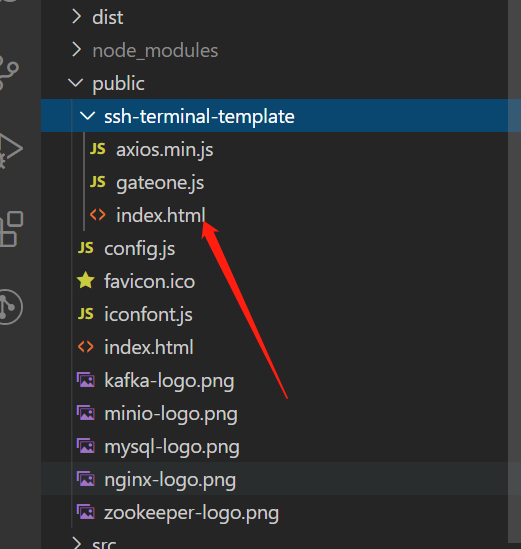Open Run and Debug view

tap(10, 150)
